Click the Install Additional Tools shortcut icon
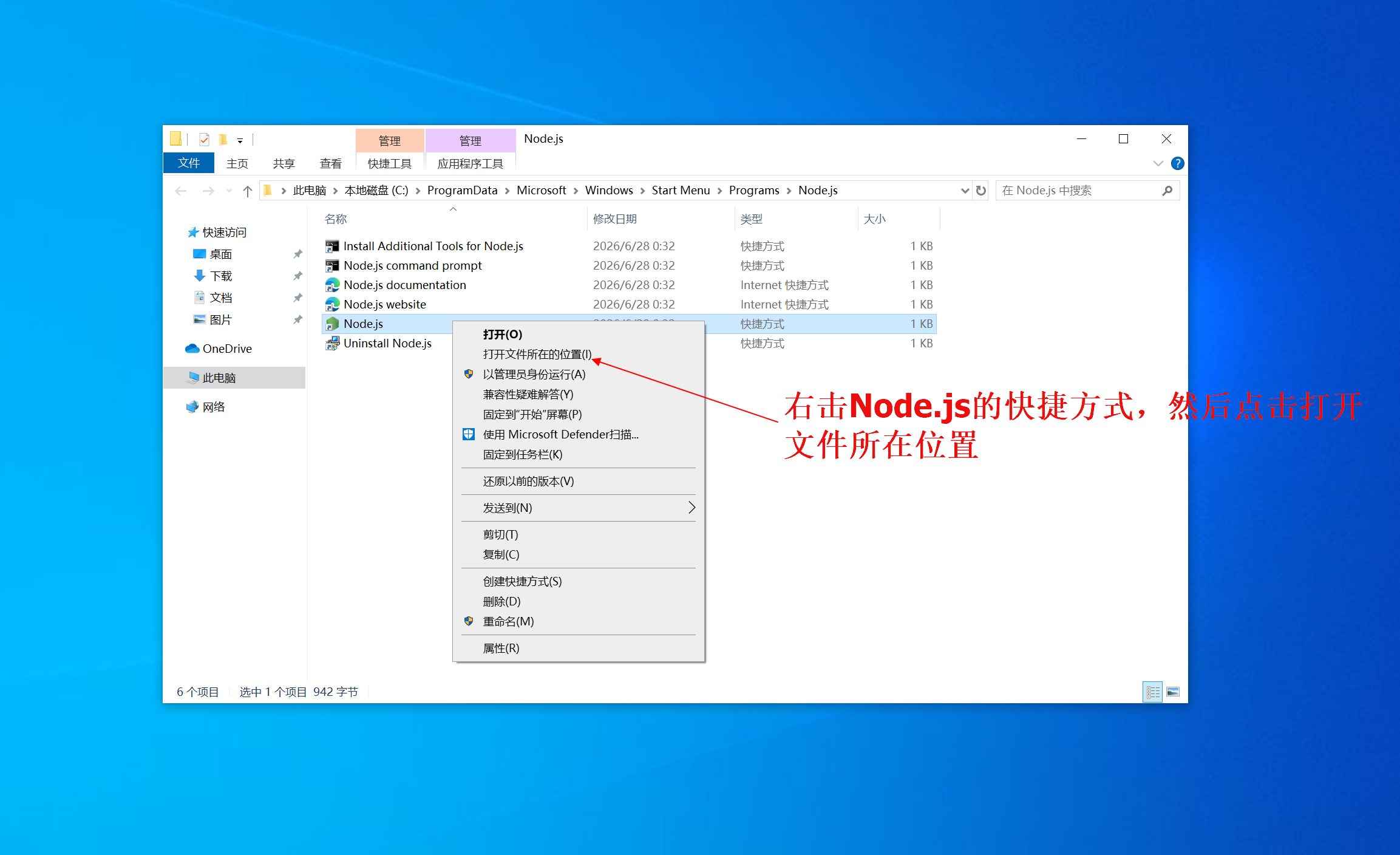 point(332,246)
